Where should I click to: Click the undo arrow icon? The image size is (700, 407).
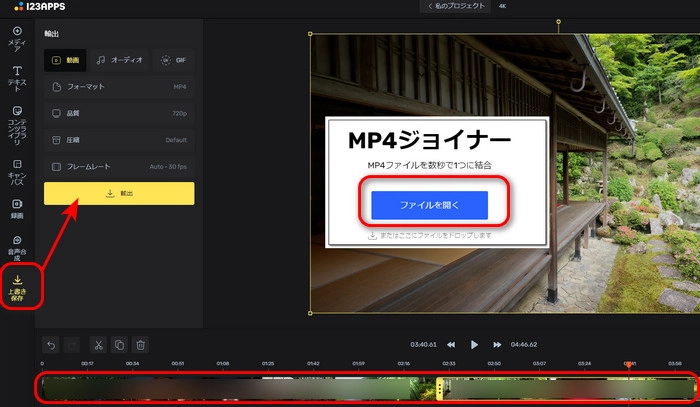[x=52, y=345]
